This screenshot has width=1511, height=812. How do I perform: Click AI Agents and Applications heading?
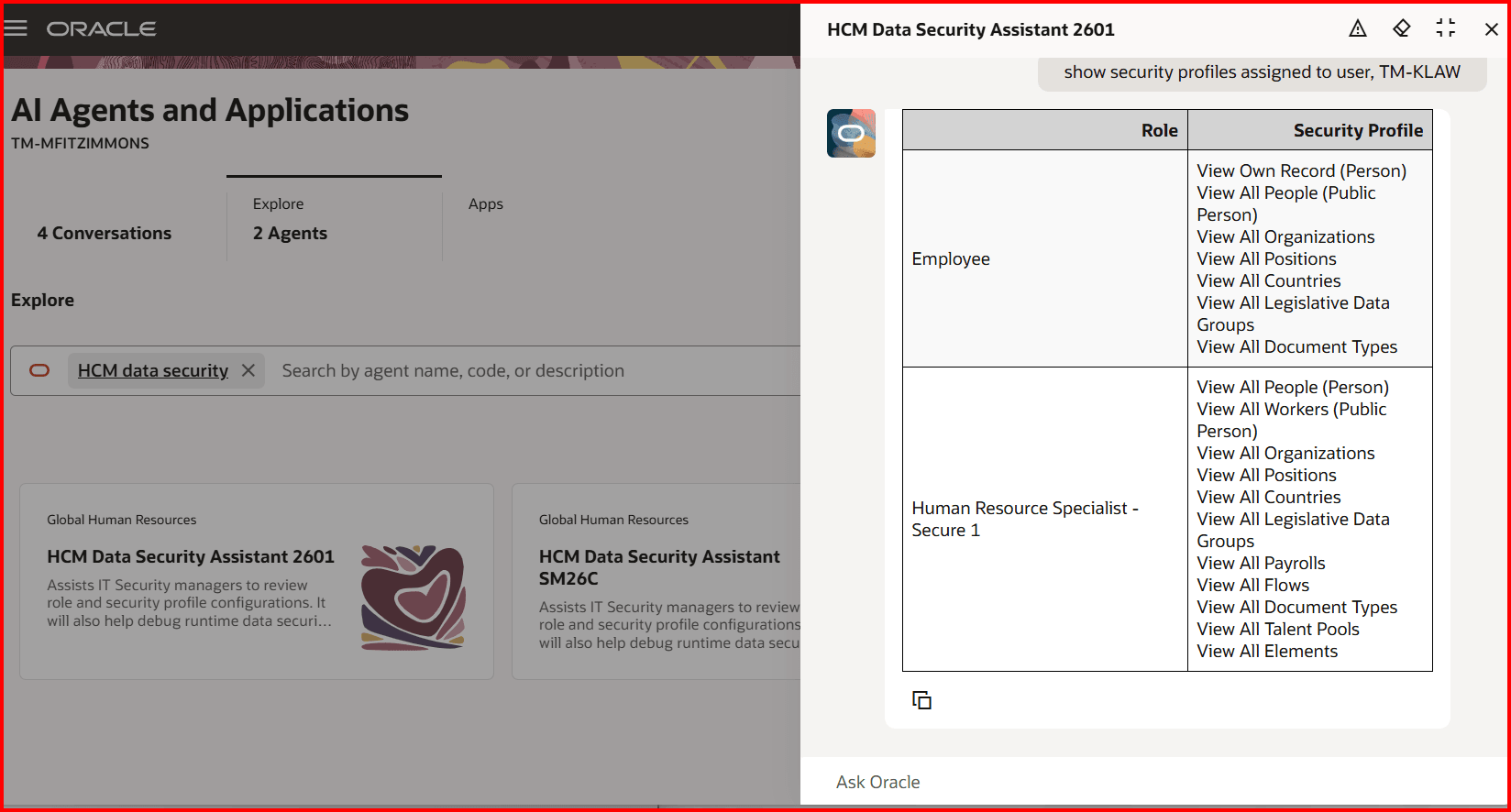(x=210, y=110)
